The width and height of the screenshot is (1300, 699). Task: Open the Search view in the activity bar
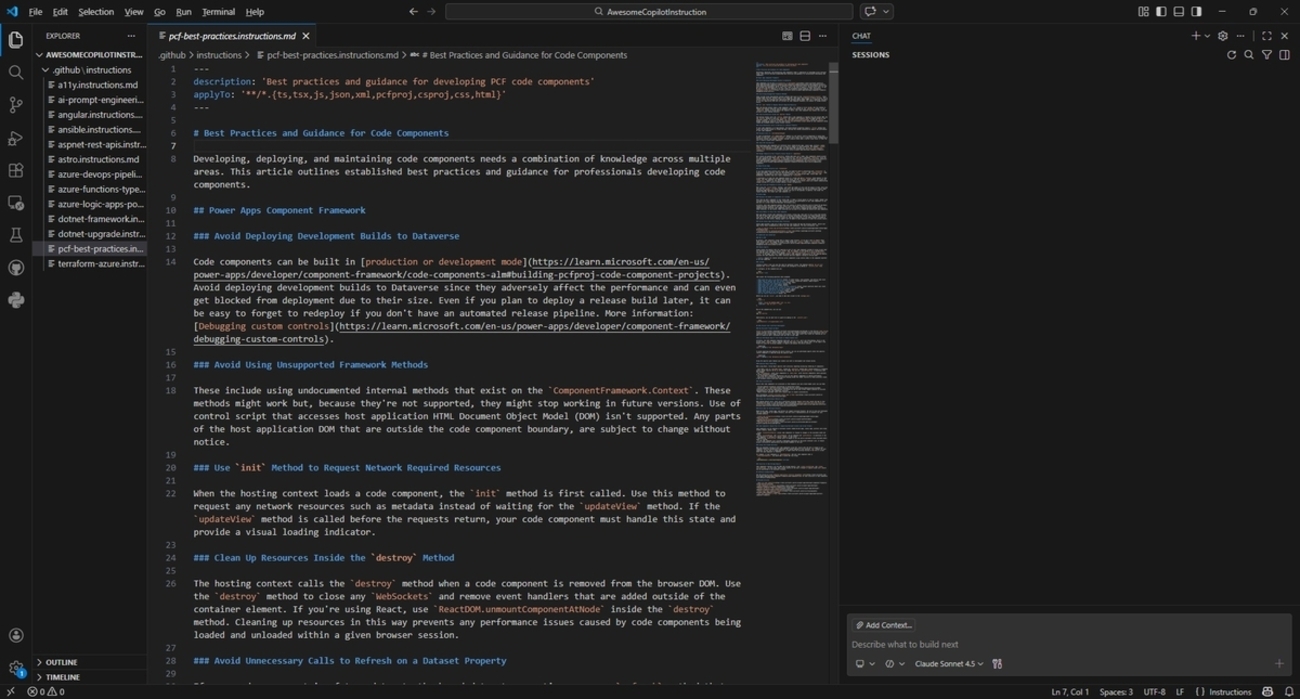coord(16,72)
